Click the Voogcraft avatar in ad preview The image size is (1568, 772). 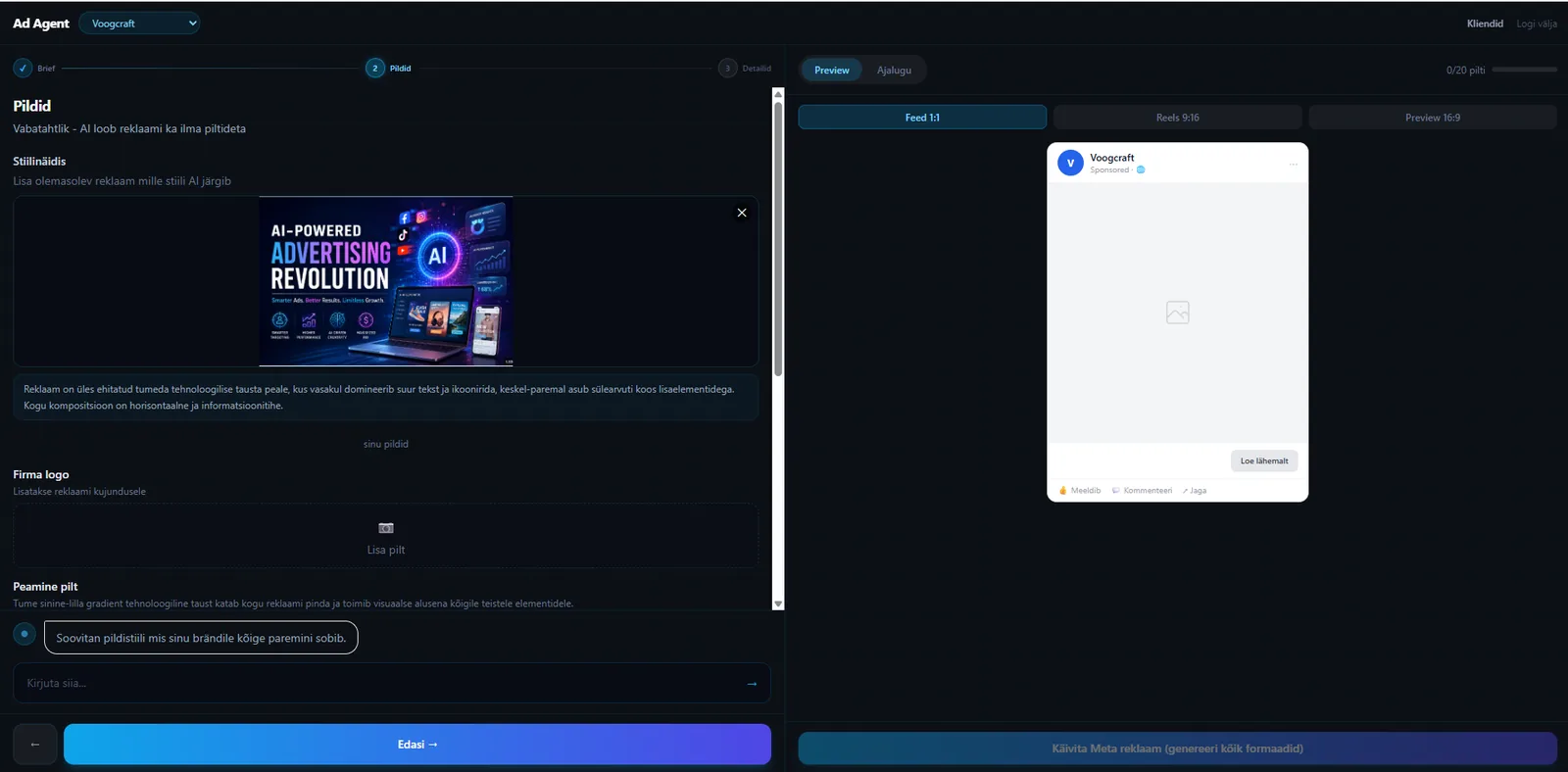(x=1070, y=163)
